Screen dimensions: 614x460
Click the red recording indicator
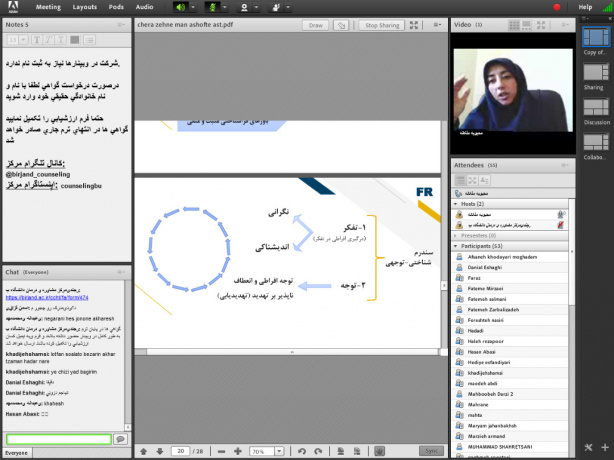click(556, 7)
